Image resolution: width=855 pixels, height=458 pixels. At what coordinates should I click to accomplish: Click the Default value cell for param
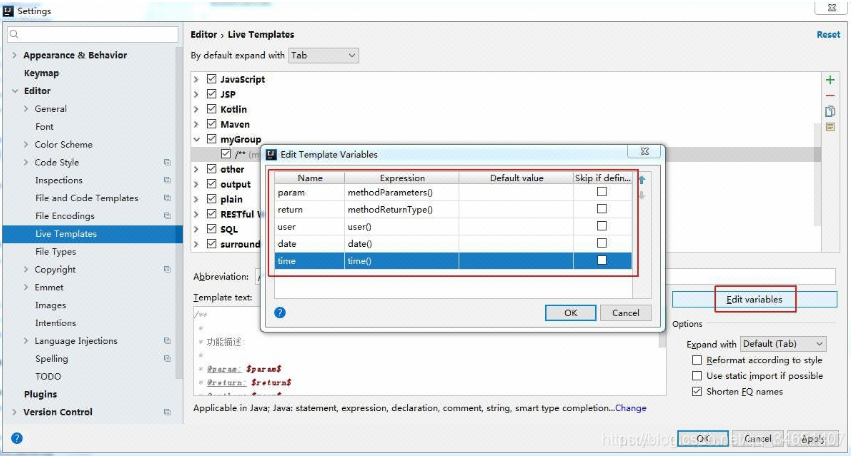click(x=516, y=192)
